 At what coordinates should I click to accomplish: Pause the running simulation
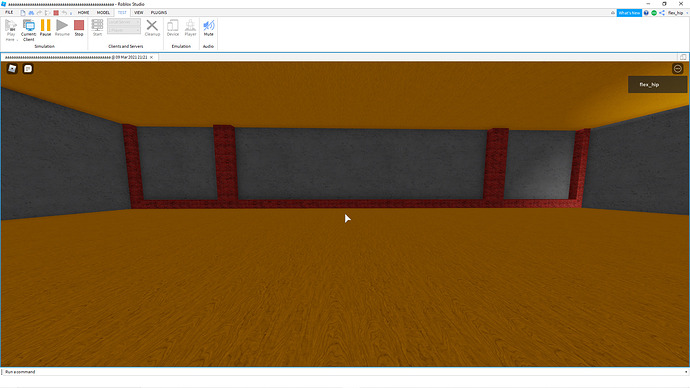45,28
